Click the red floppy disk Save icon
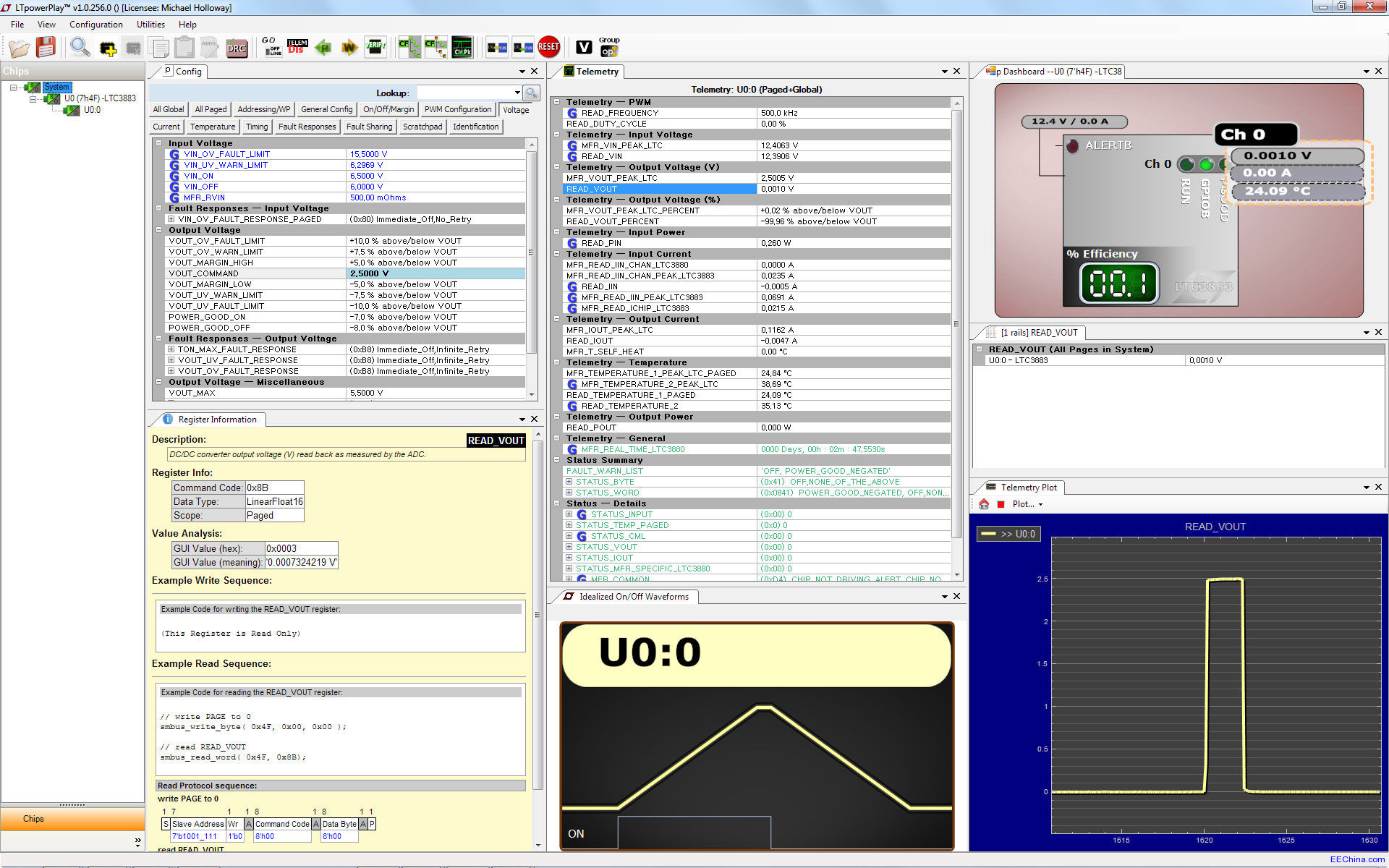The image size is (1389, 868). (x=46, y=48)
